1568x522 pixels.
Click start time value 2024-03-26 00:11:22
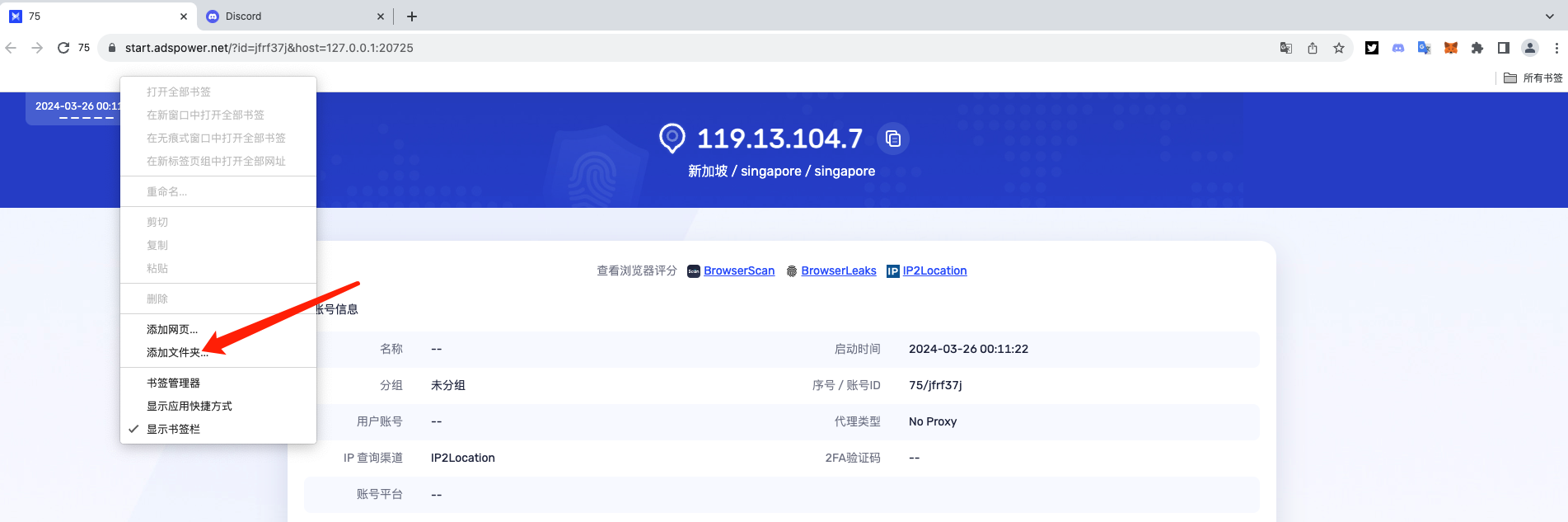(968, 349)
